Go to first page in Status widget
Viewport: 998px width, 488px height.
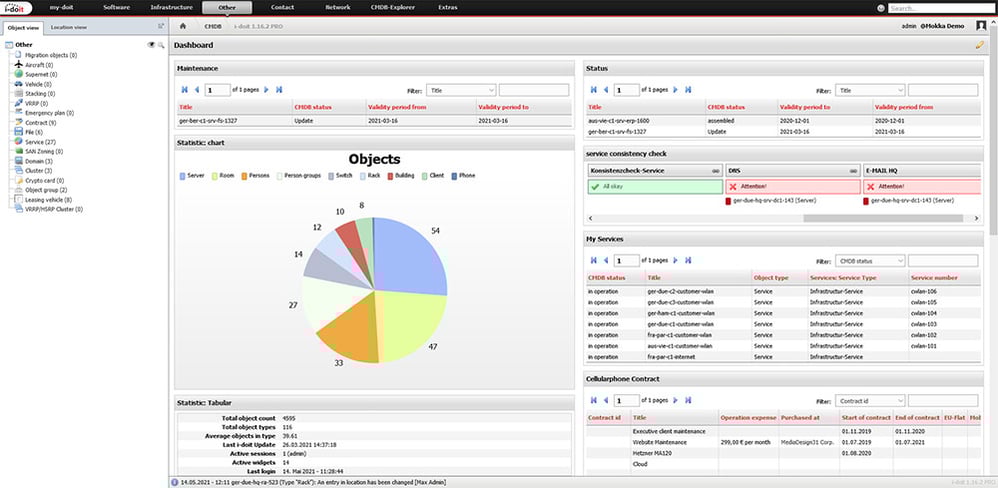(x=594, y=90)
